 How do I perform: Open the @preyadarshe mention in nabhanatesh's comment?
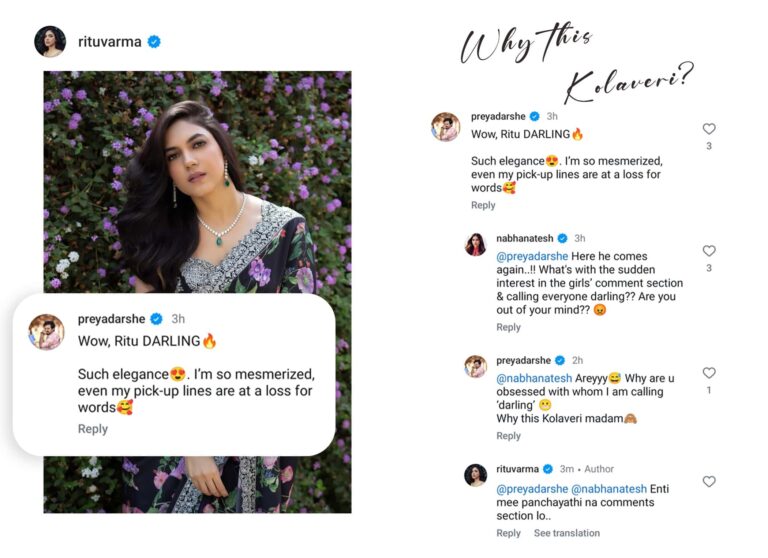coord(533,257)
